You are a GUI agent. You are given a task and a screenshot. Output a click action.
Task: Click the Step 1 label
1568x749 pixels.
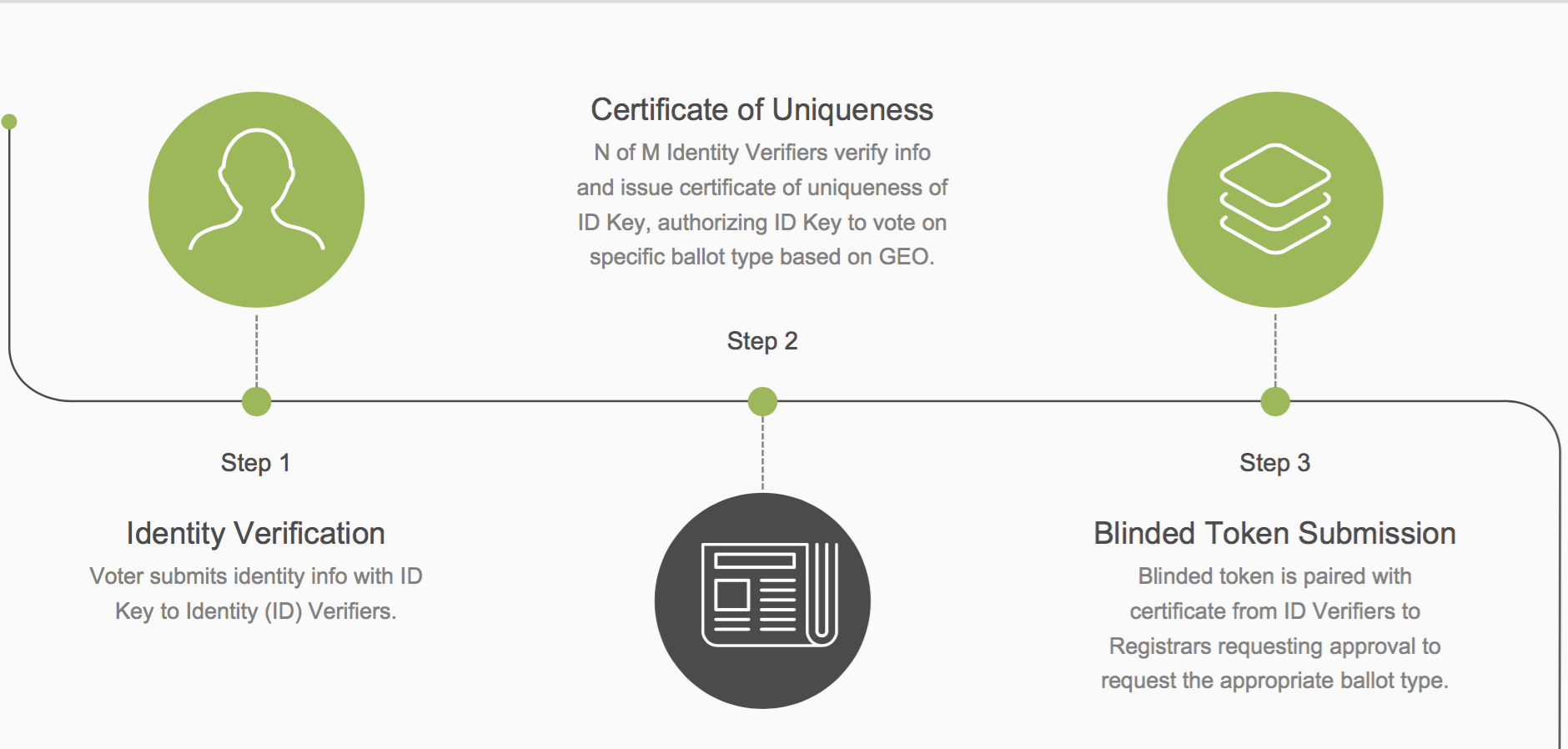pyautogui.click(x=255, y=463)
